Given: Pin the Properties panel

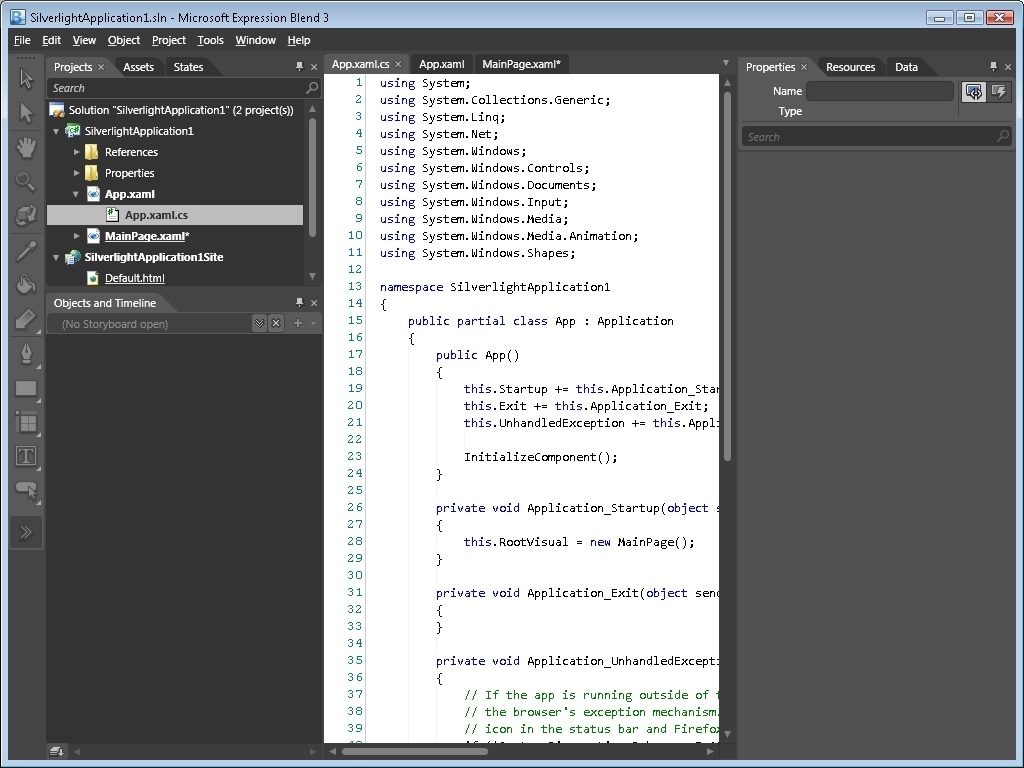Looking at the screenshot, I should [993, 67].
